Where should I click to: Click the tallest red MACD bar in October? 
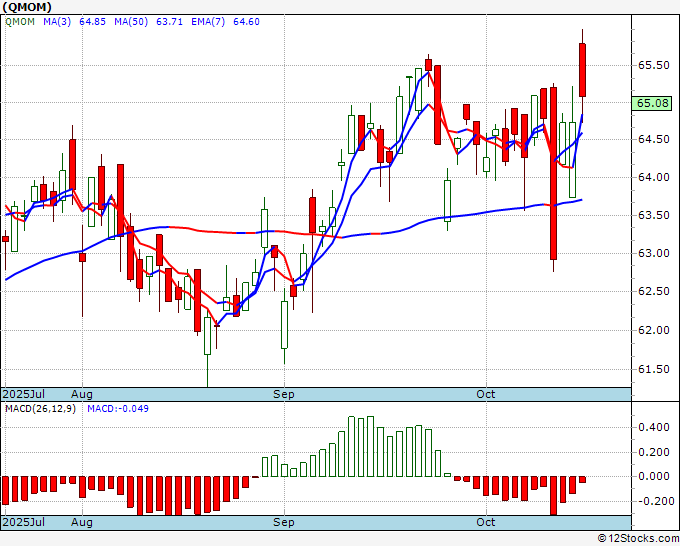point(553,496)
